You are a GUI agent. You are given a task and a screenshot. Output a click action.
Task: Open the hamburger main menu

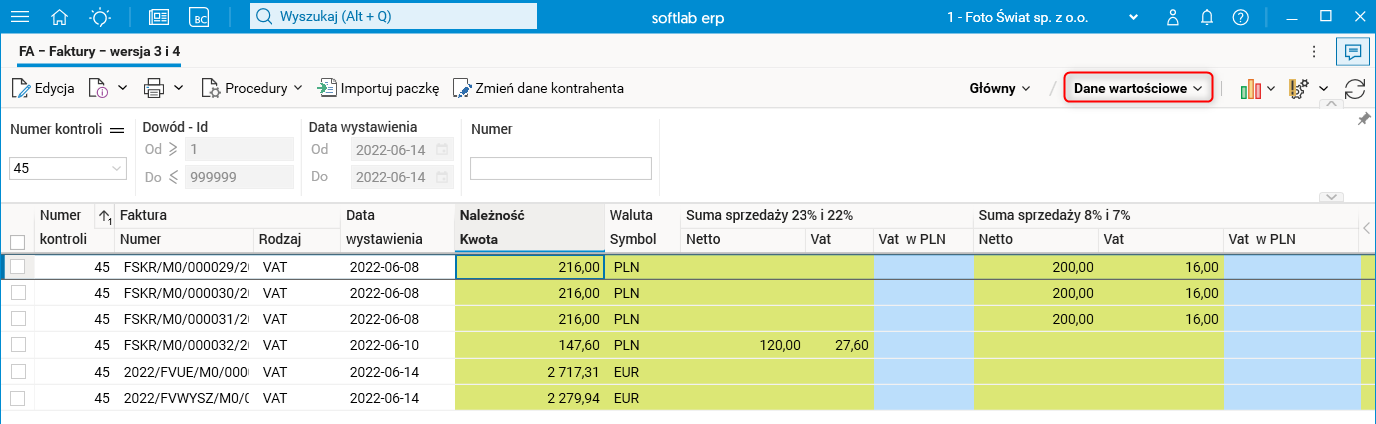(19, 17)
